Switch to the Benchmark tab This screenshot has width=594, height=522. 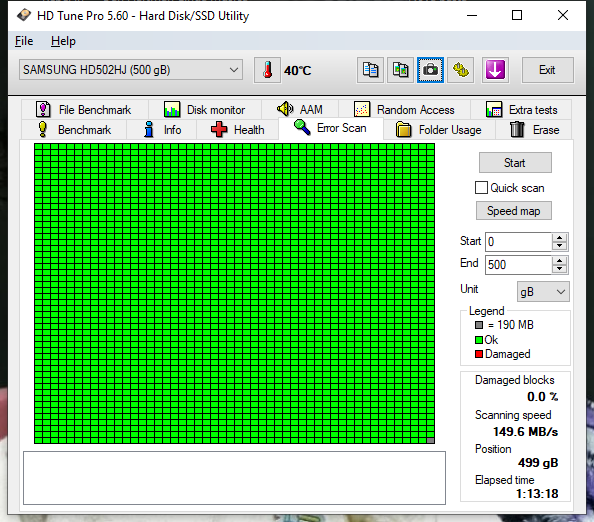coord(74,130)
